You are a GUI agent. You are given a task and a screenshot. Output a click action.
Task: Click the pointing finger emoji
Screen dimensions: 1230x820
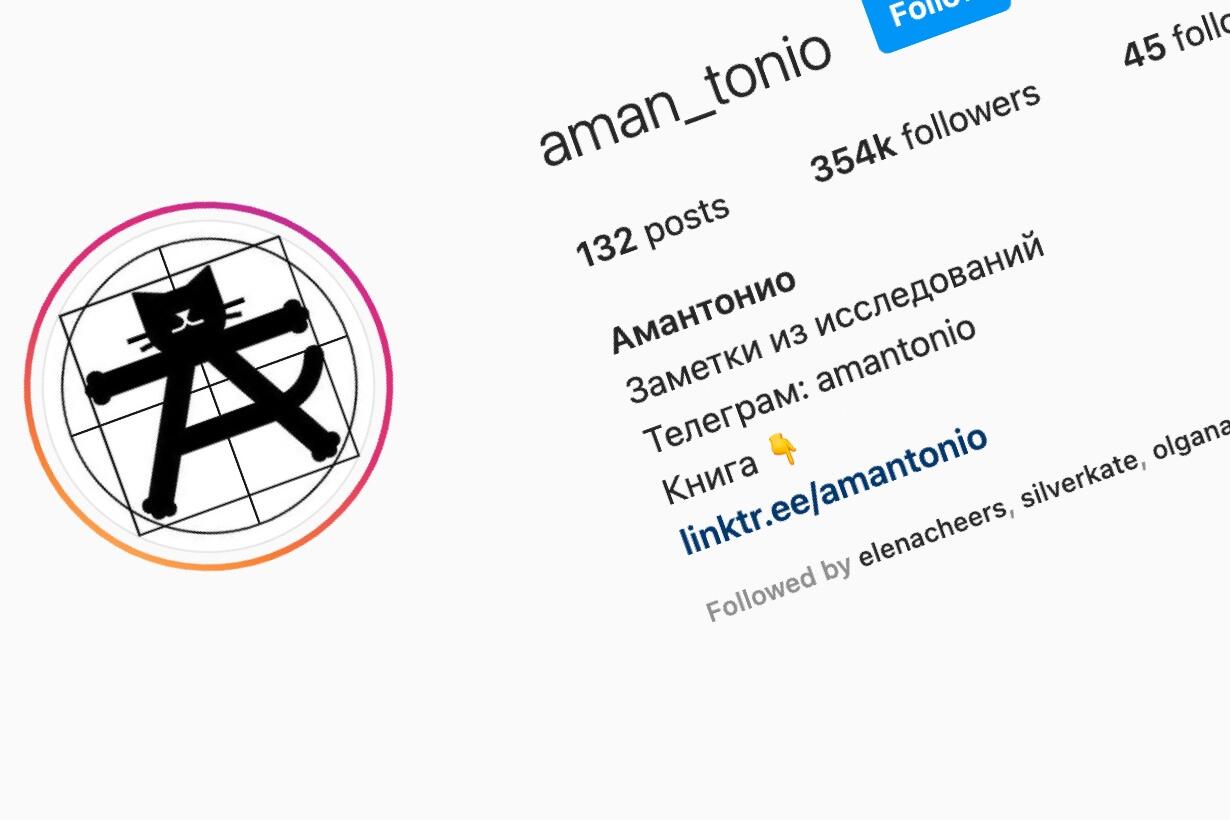pyautogui.click(x=784, y=450)
